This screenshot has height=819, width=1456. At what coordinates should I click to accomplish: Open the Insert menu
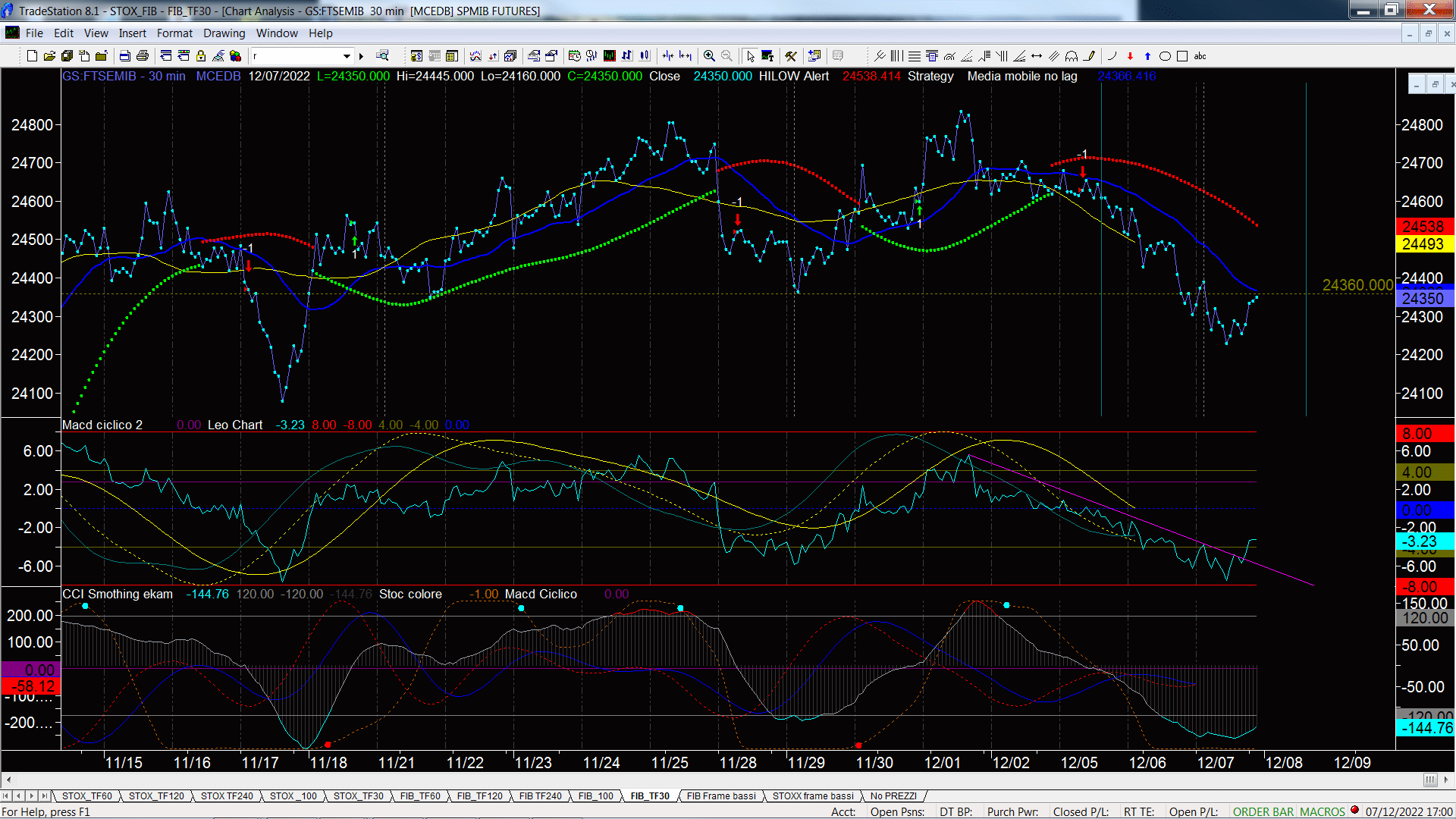pyautogui.click(x=132, y=33)
